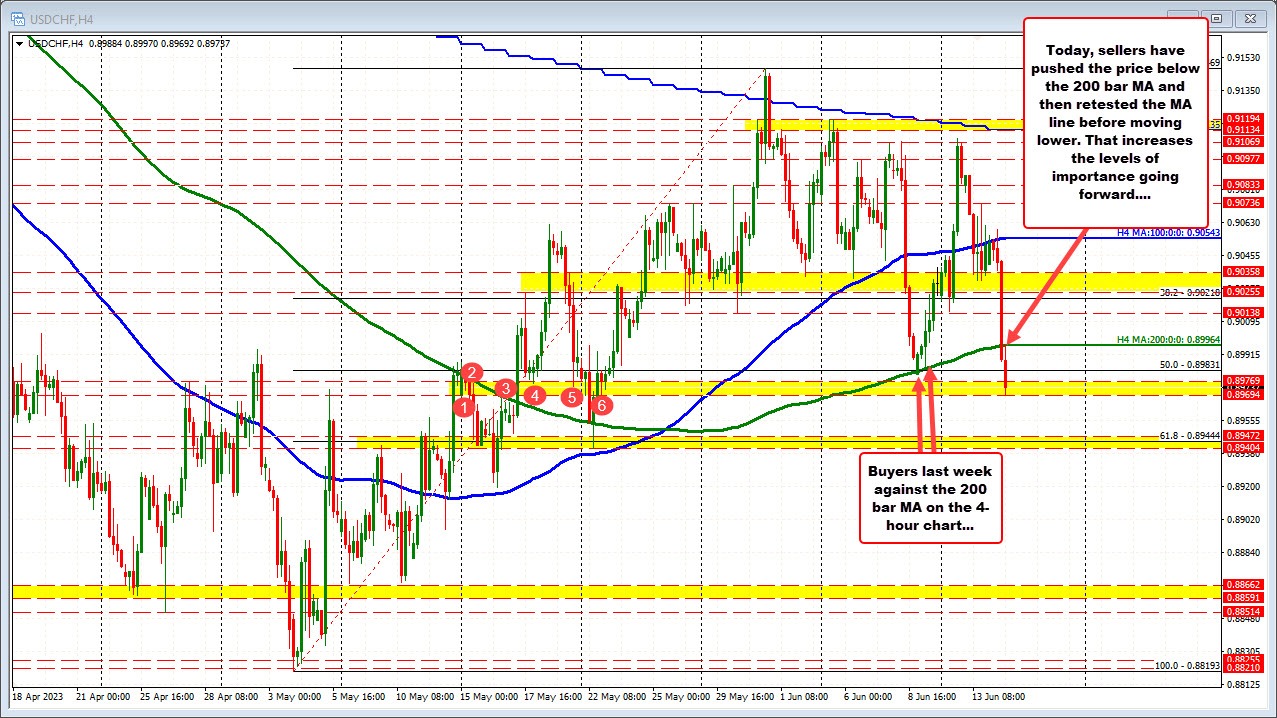
Task: Click red circle marker 3 annotation
Action: (504, 389)
